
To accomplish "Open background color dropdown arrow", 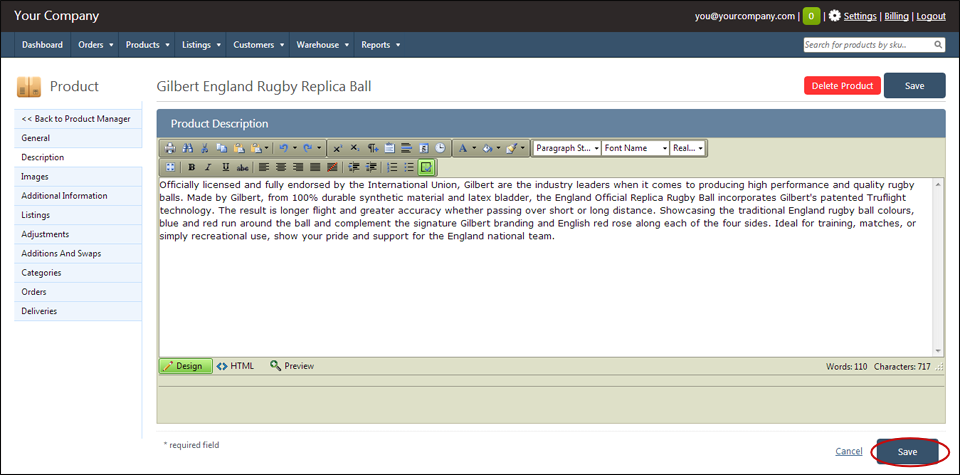I will tap(498, 148).
